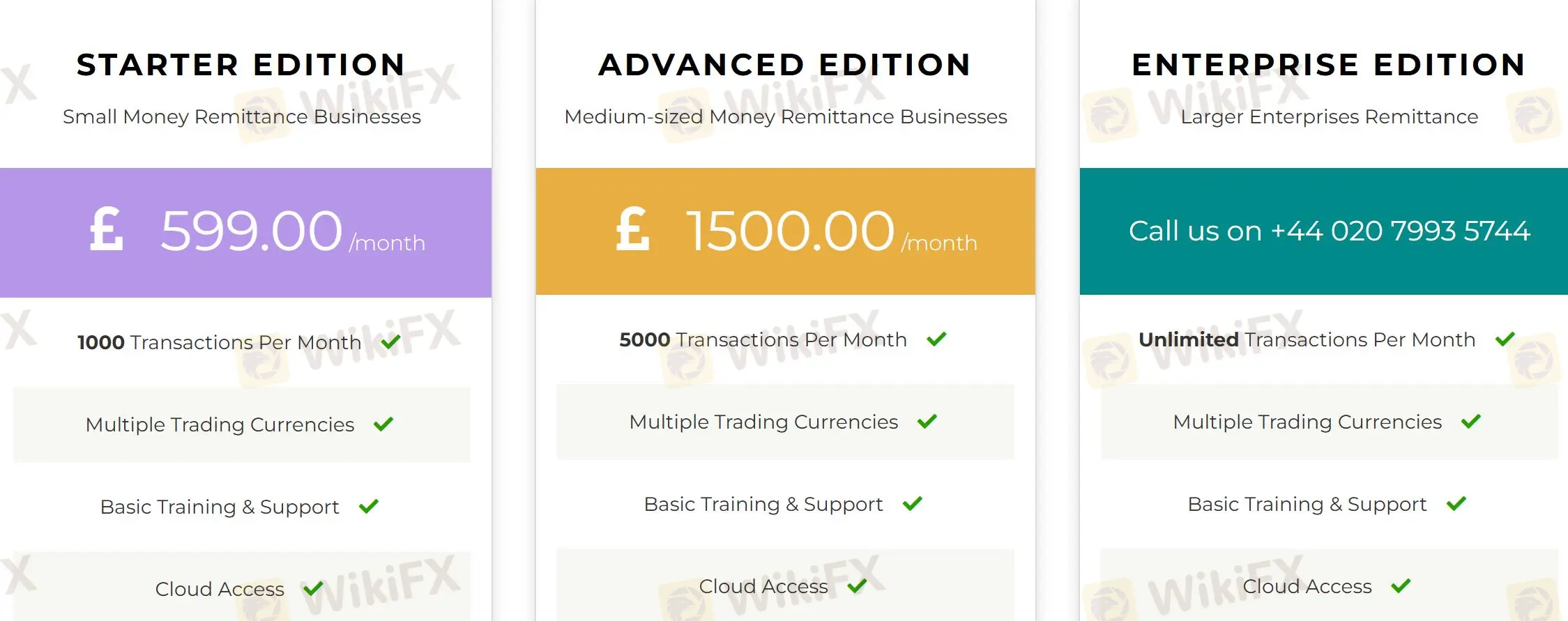Click the 599.00 per month price
Image resolution: width=1568 pixels, height=621 pixels.
[251, 231]
